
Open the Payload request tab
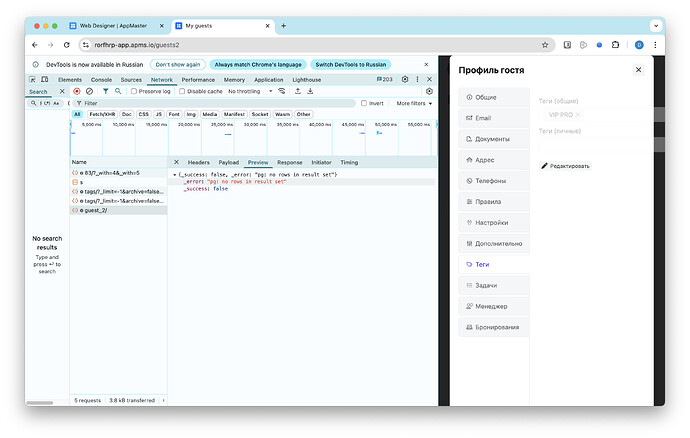pyautogui.click(x=229, y=162)
